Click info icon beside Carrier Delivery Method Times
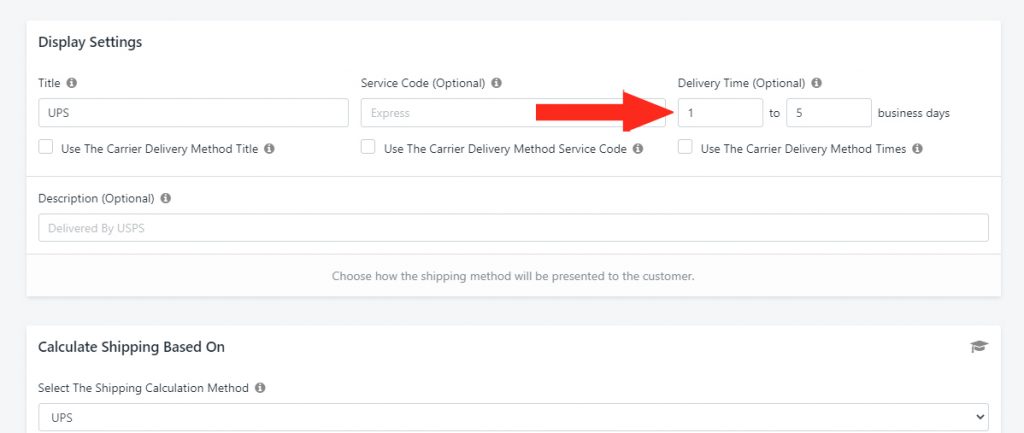The height and width of the screenshot is (433, 1024). click(918, 148)
